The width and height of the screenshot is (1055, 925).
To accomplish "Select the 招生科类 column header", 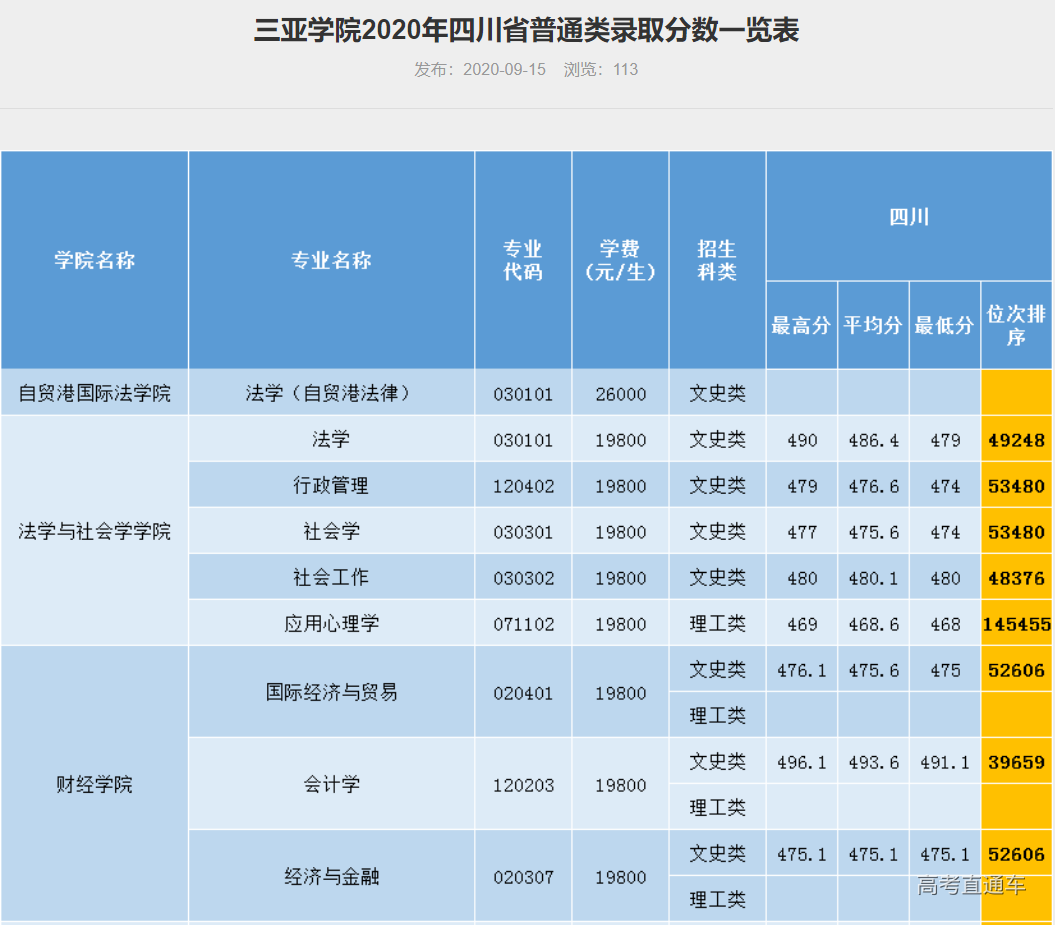I will 716,260.
